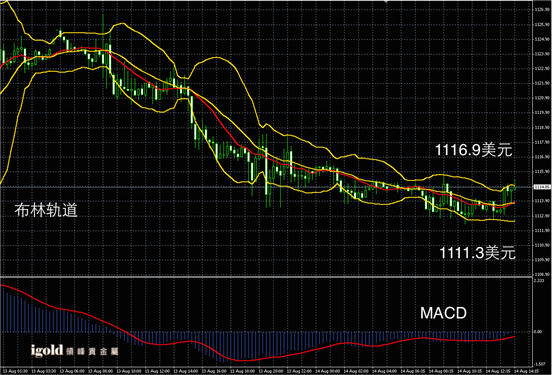The height and width of the screenshot is (375, 552).
Task: Click the 1126.90 price axis label
Action: coord(542,10)
